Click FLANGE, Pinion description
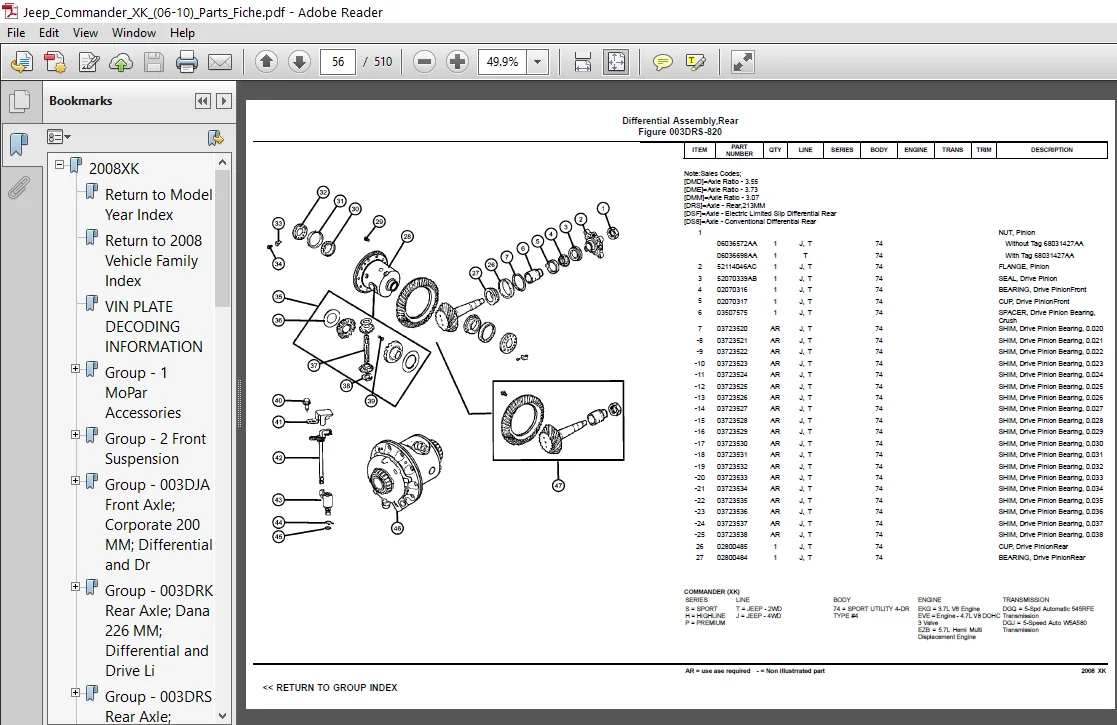Viewport: 1117px width, 725px height. click(1024, 266)
